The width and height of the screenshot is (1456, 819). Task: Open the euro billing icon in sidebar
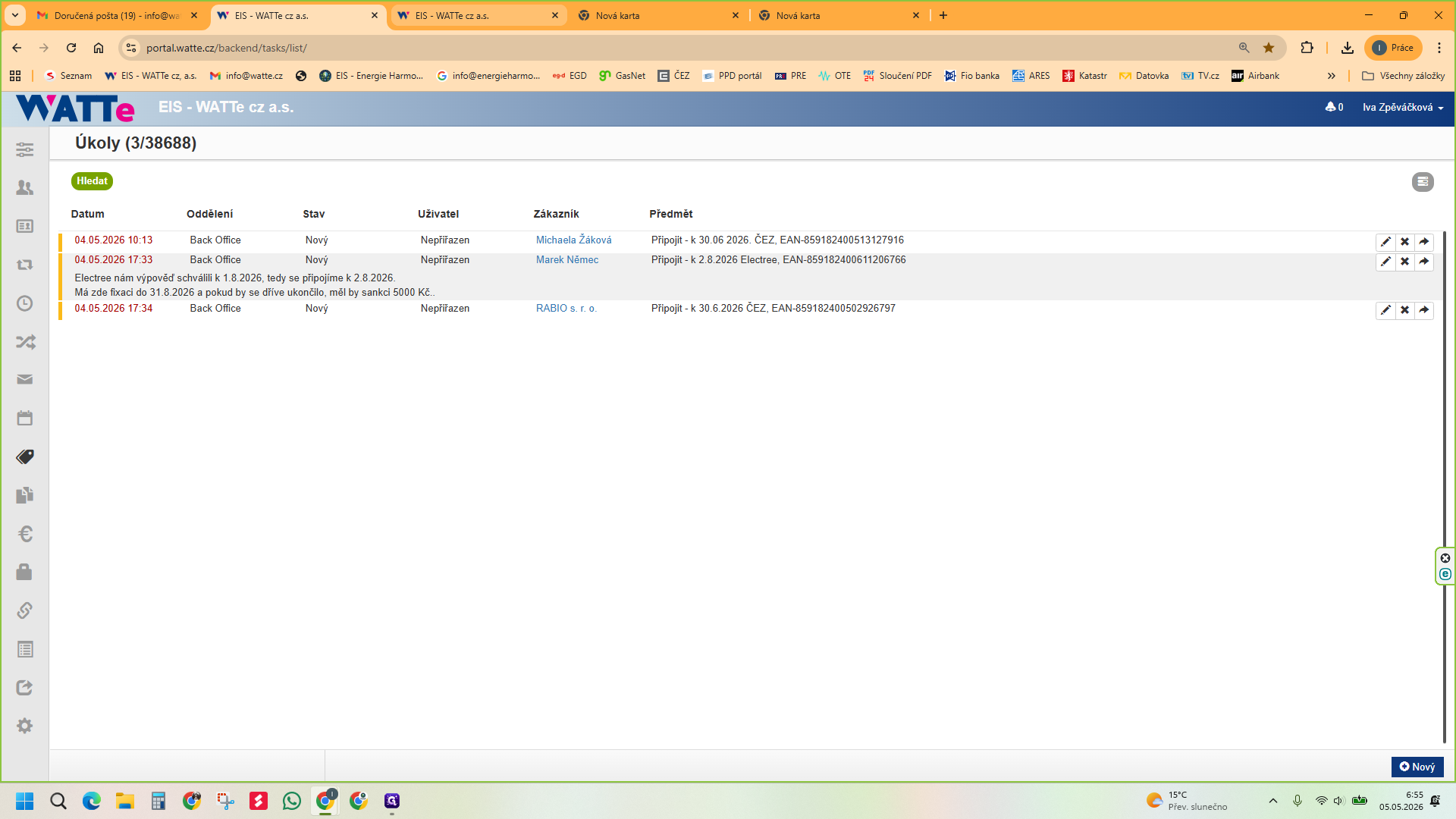click(25, 534)
